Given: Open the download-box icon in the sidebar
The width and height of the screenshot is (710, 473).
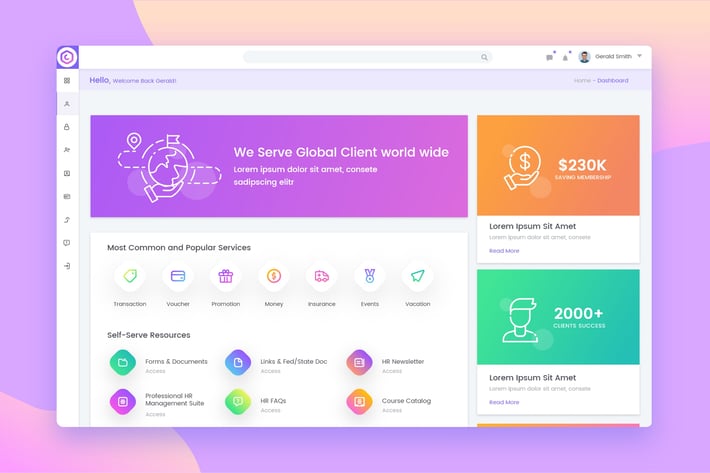Looking at the screenshot, I should point(67,173).
